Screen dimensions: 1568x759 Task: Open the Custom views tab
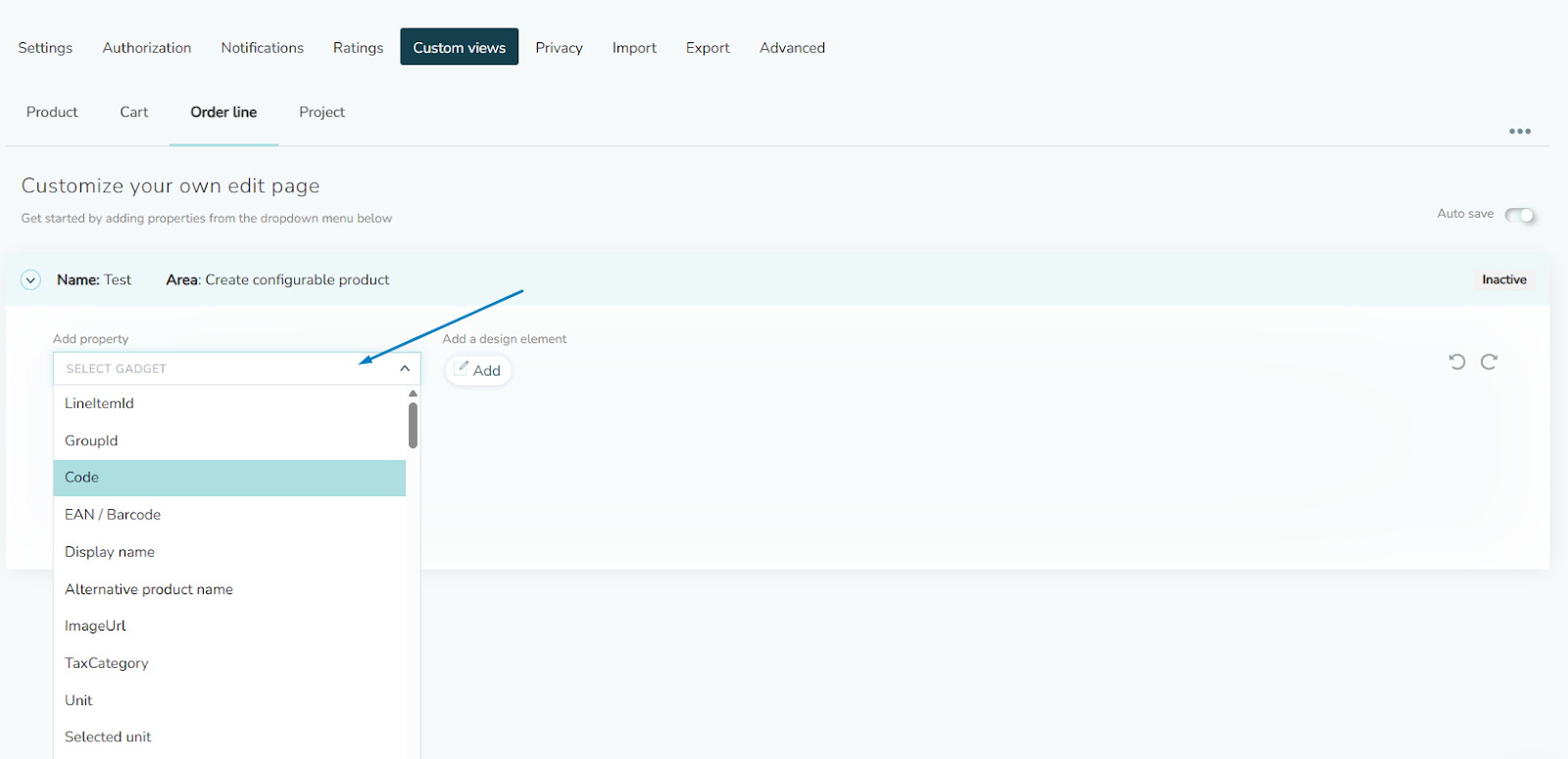click(x=459, y=47)
